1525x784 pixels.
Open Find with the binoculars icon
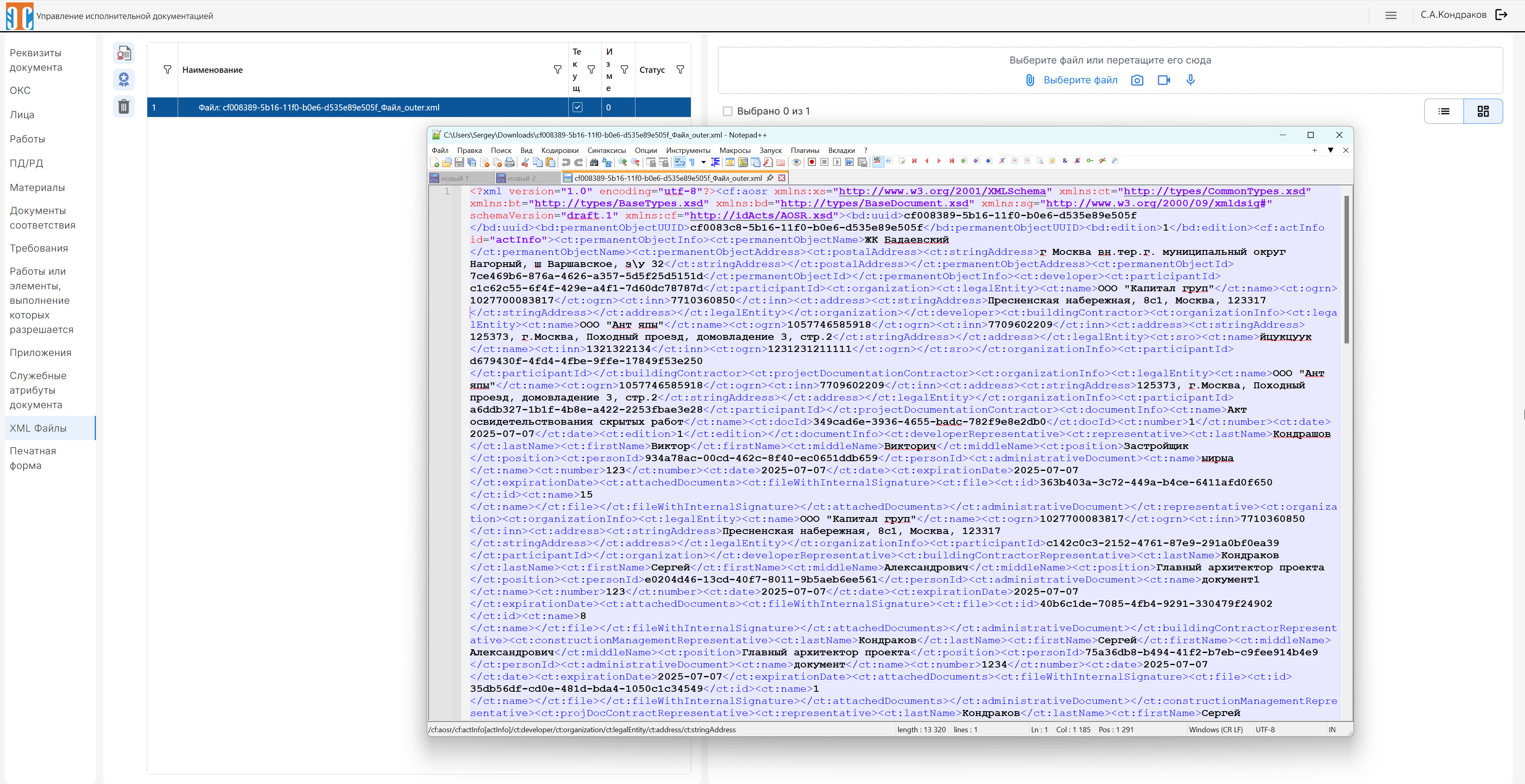[595, 162]
